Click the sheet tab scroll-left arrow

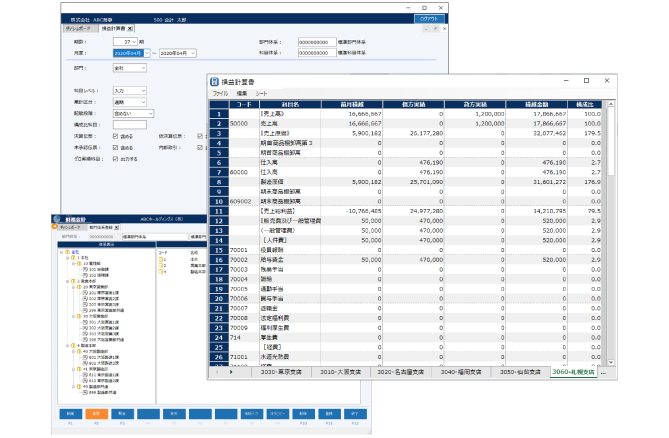[x=214, y=372]
